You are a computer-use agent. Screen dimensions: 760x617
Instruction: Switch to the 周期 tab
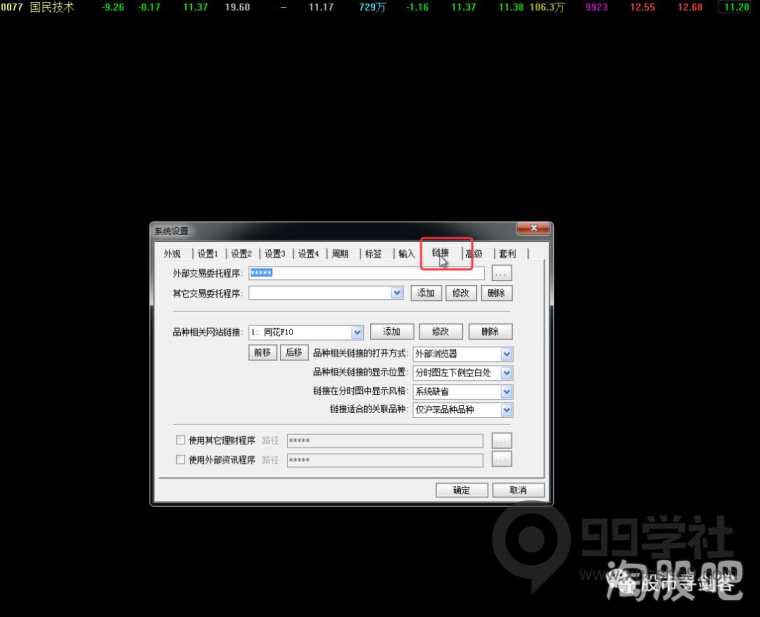pos(340,253)
